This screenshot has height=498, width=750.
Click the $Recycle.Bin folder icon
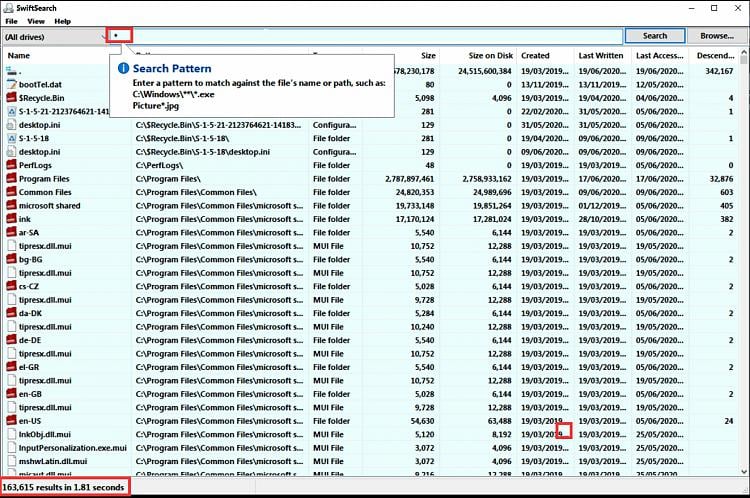pyautogui.click(x=11, y=98)
